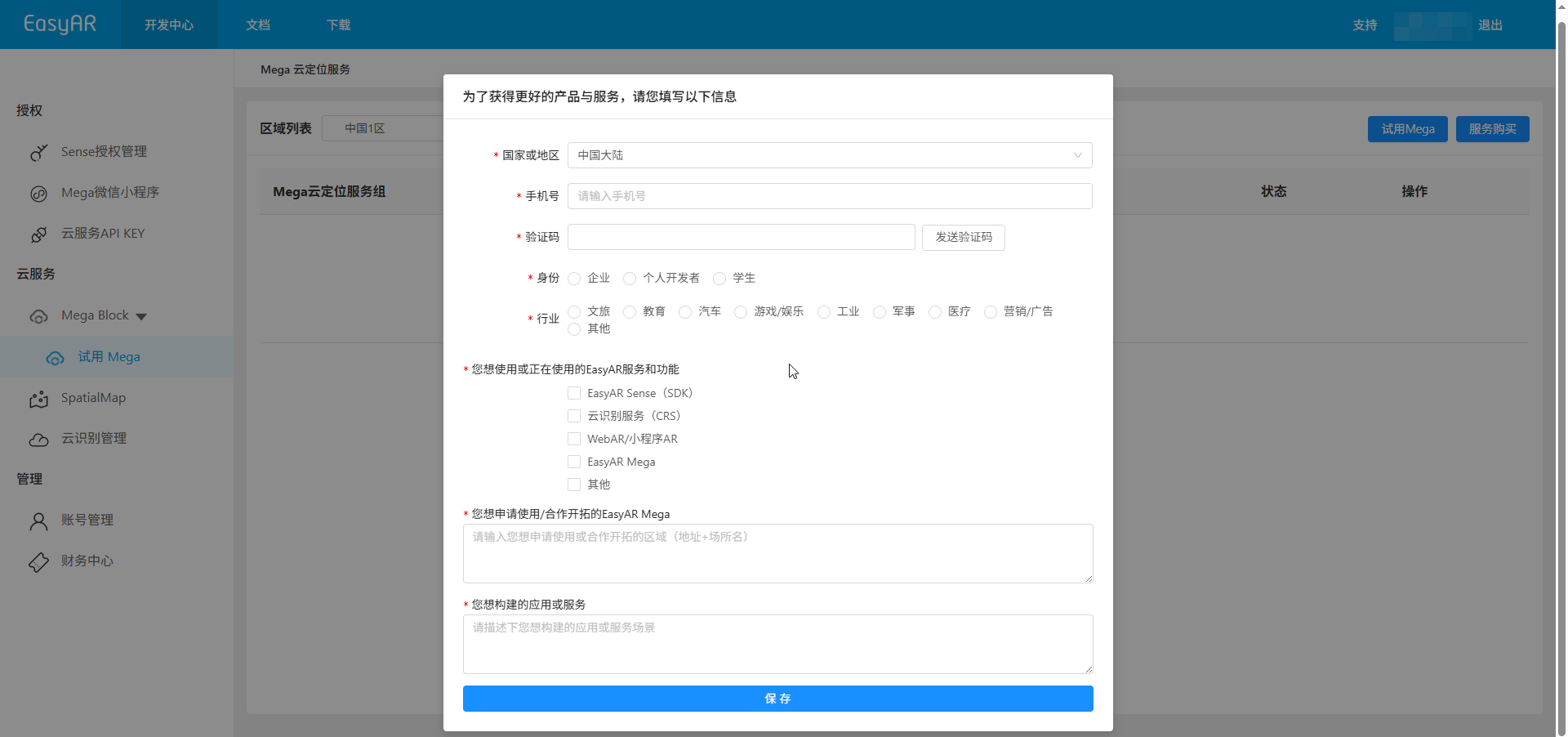Click the Mega 云定位服务 page title
Viewport: 1568px width, 737px height.
coord(305,69)
